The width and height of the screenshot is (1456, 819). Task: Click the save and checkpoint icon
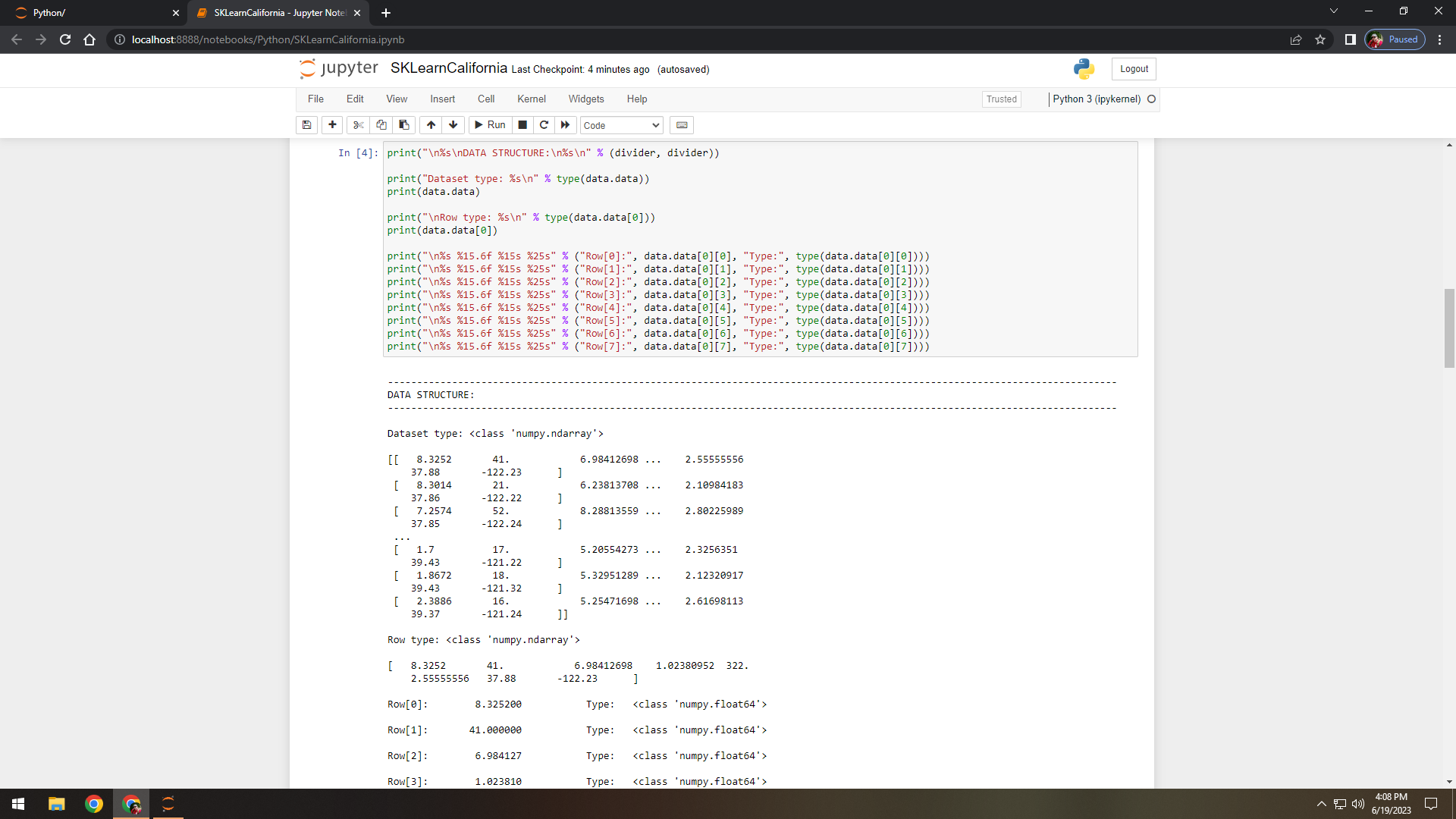pyautogui.click(x=306, y=125)
